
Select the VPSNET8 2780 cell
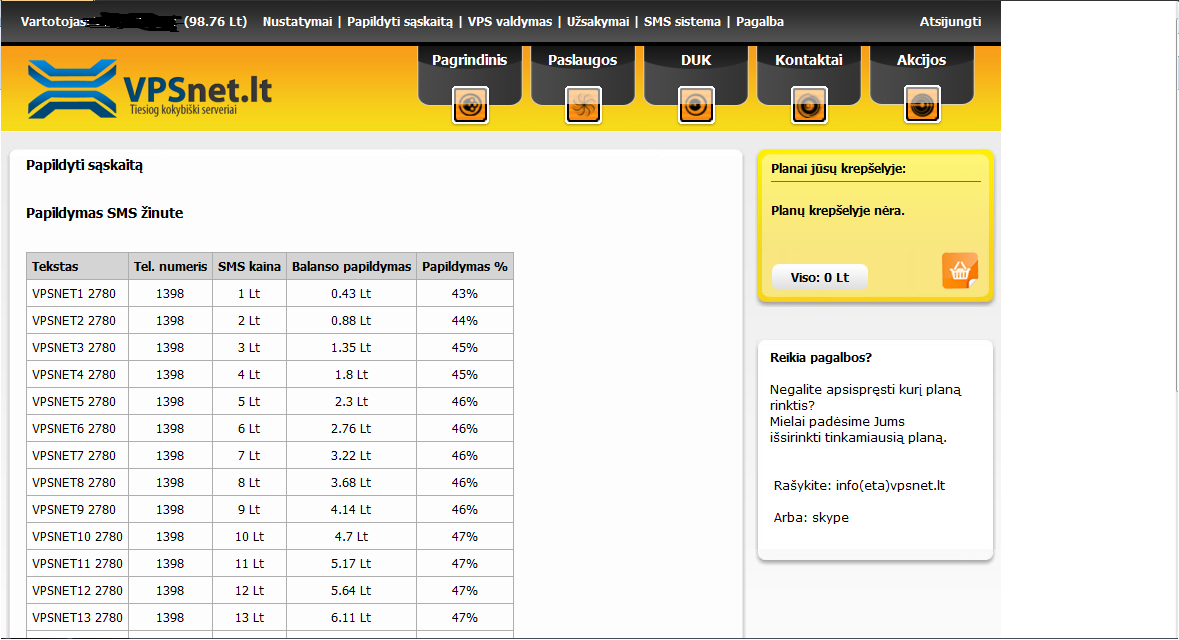pyautogui.click(x=77, y=483)
